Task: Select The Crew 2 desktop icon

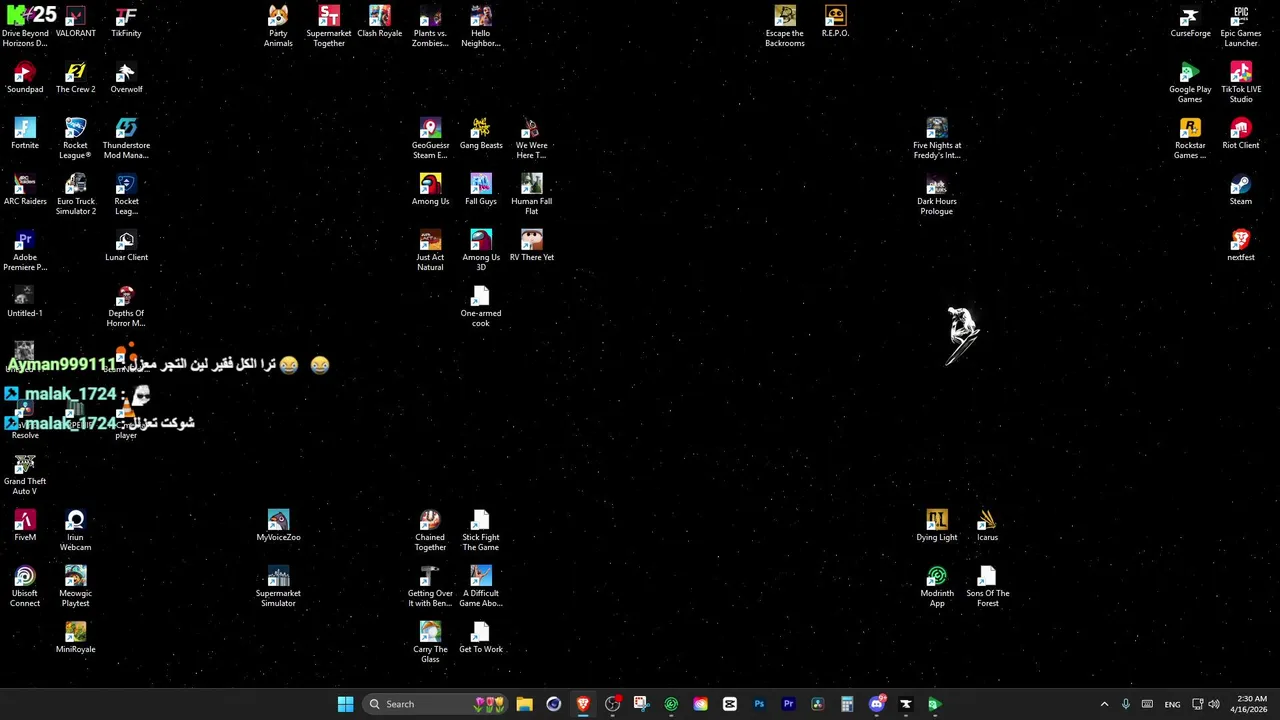Action: point(75,78)
